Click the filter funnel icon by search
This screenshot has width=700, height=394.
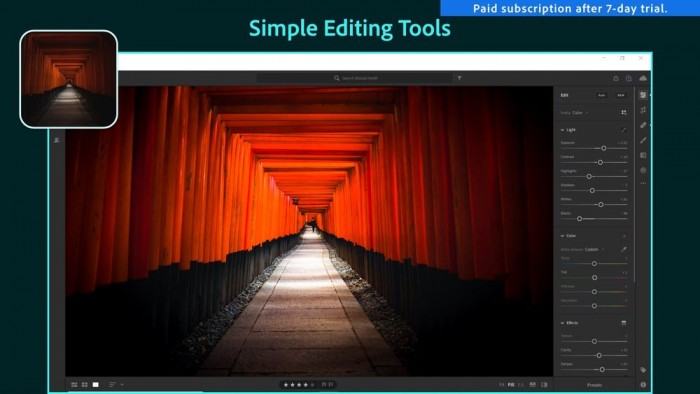click(459, 78)
